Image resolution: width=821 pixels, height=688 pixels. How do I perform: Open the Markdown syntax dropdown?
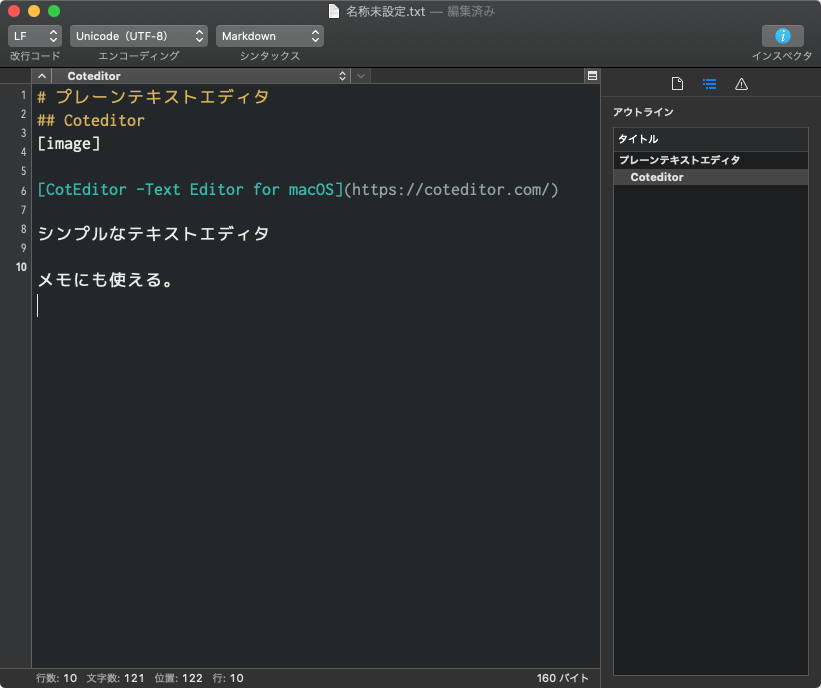(x=270, y=36)
